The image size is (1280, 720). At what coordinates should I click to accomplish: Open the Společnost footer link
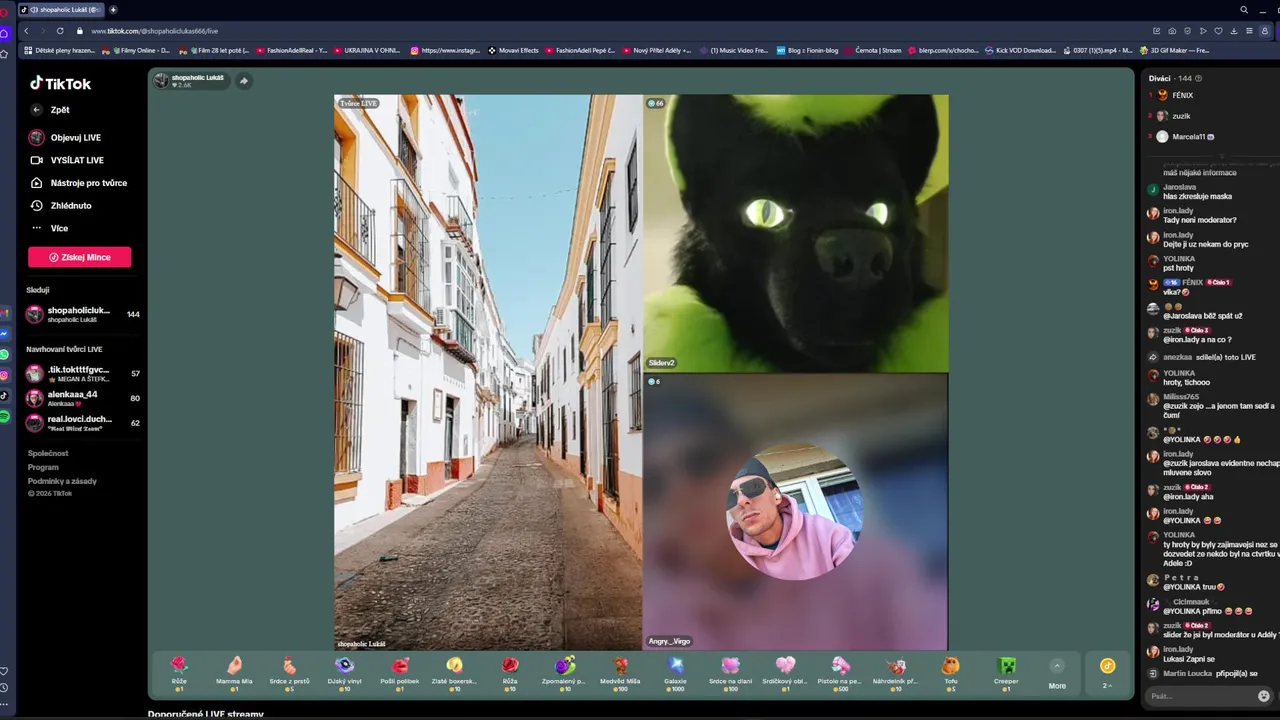[48, 453]
